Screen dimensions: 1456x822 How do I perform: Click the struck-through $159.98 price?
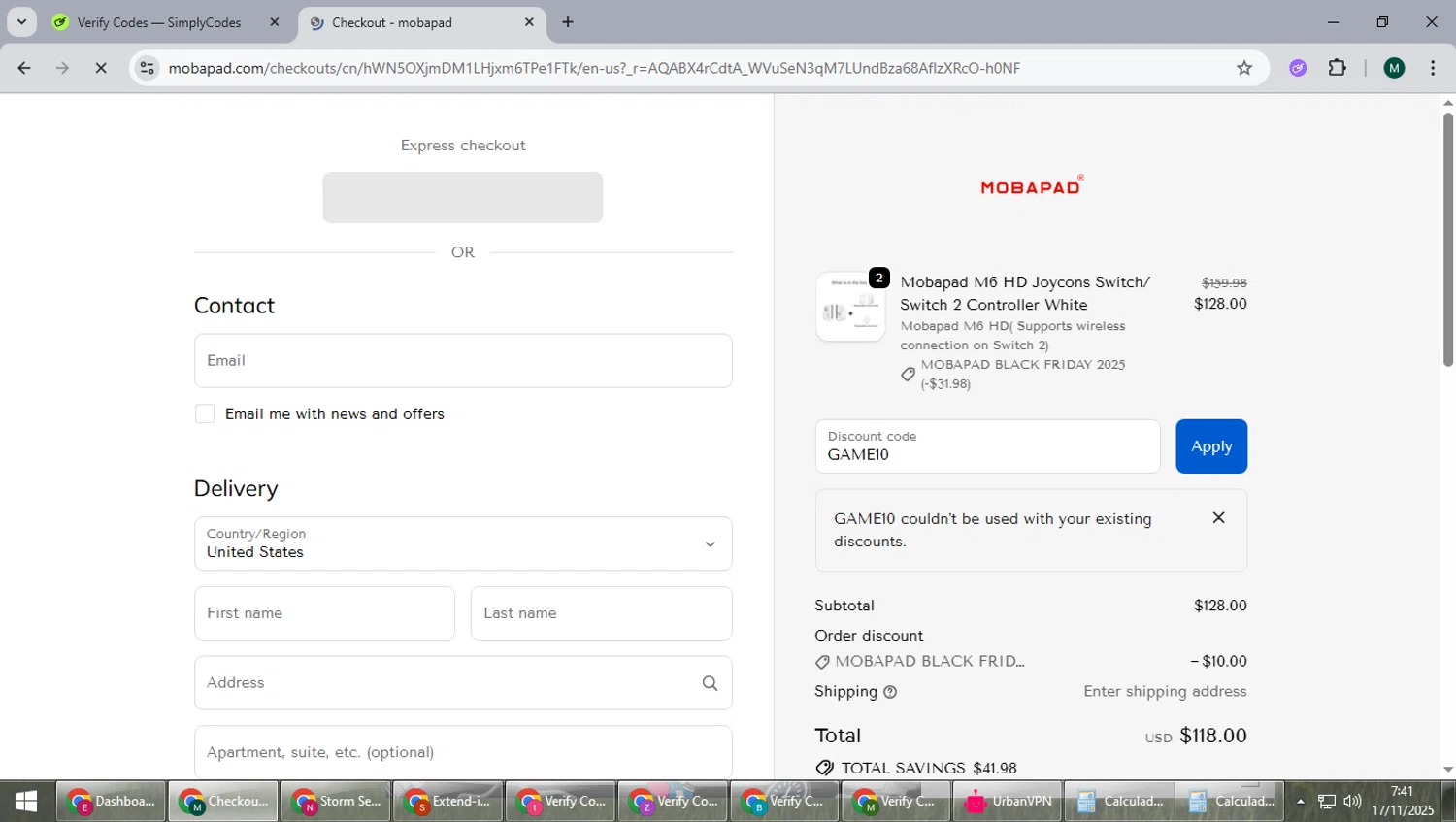pyautogui.click(x=1224, y=283)
